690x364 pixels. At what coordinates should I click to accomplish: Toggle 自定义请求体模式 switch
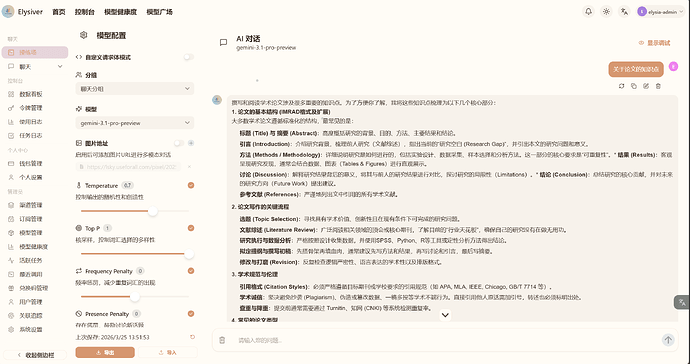coord(188,57)
